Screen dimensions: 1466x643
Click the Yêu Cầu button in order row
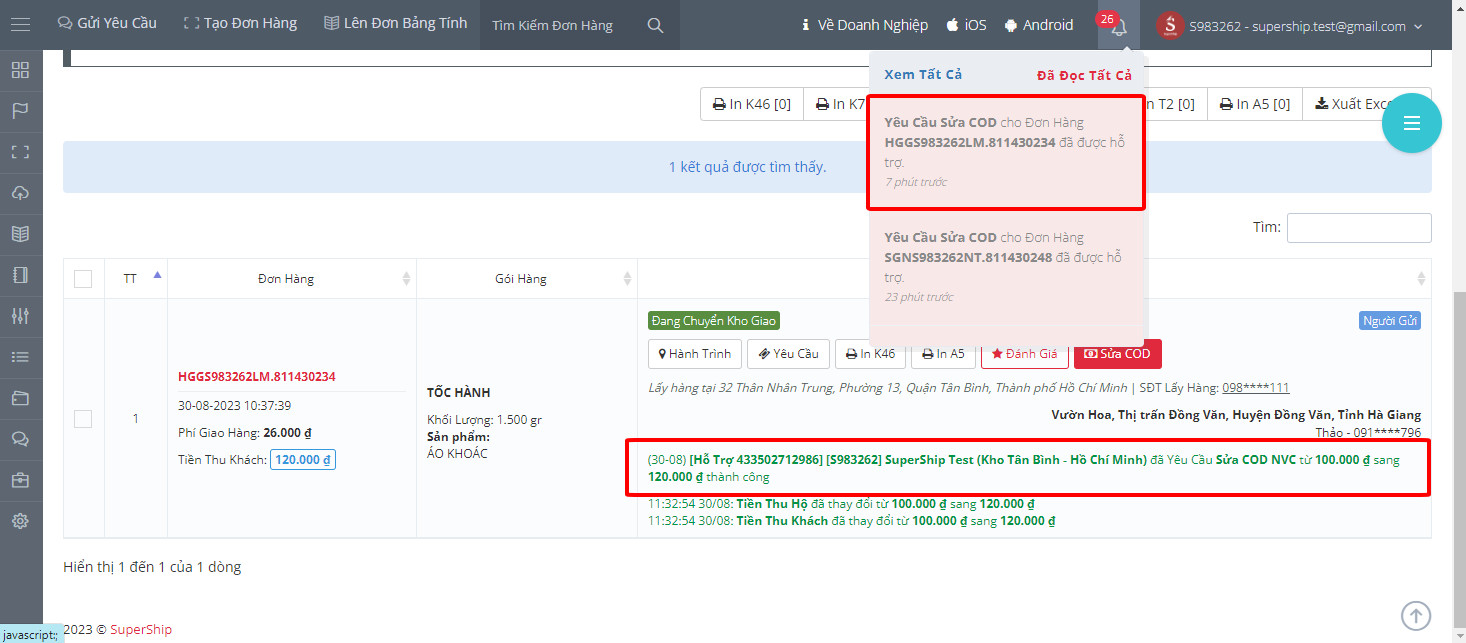pos(789,353)
